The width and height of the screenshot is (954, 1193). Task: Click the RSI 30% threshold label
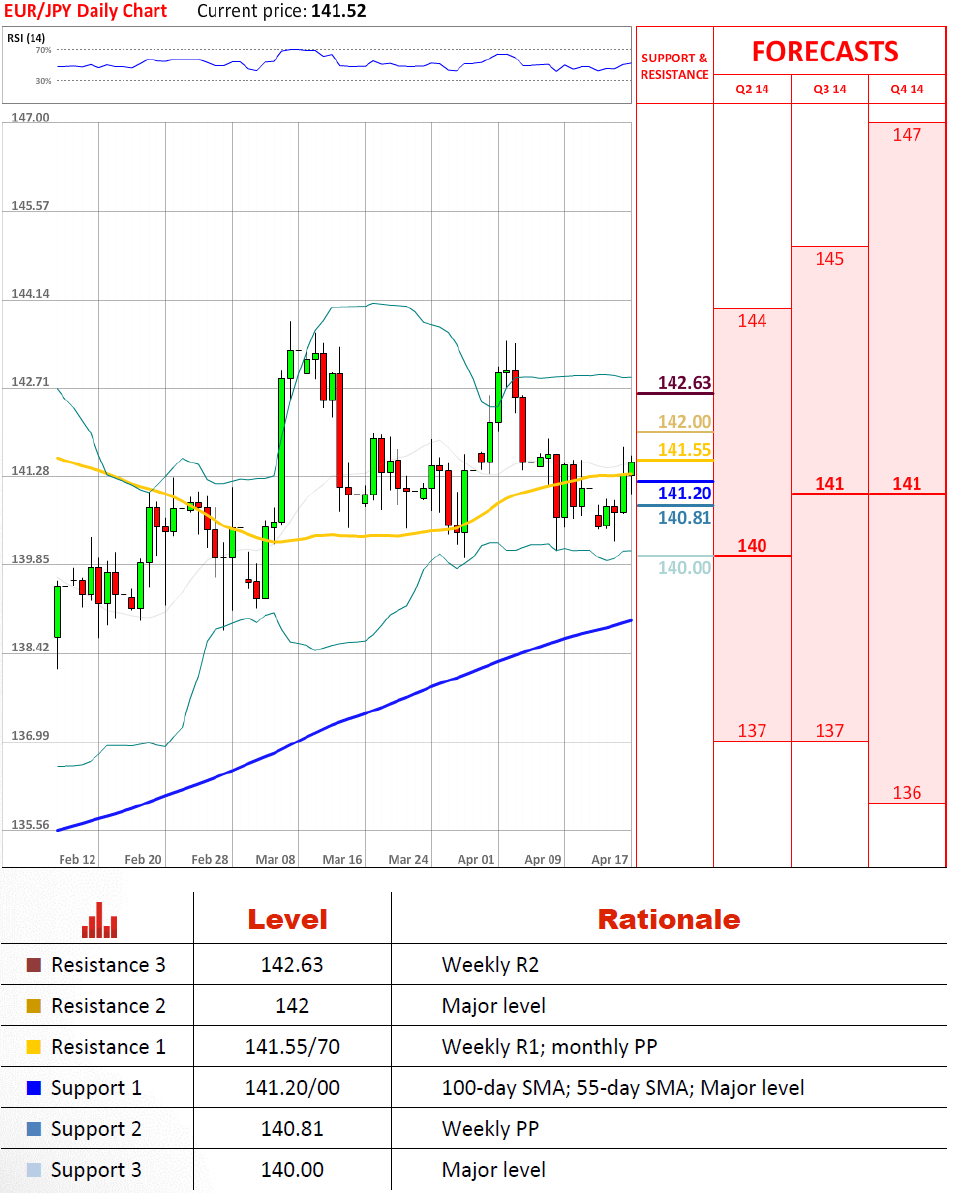pyautogui.click(x=43, y=81)
